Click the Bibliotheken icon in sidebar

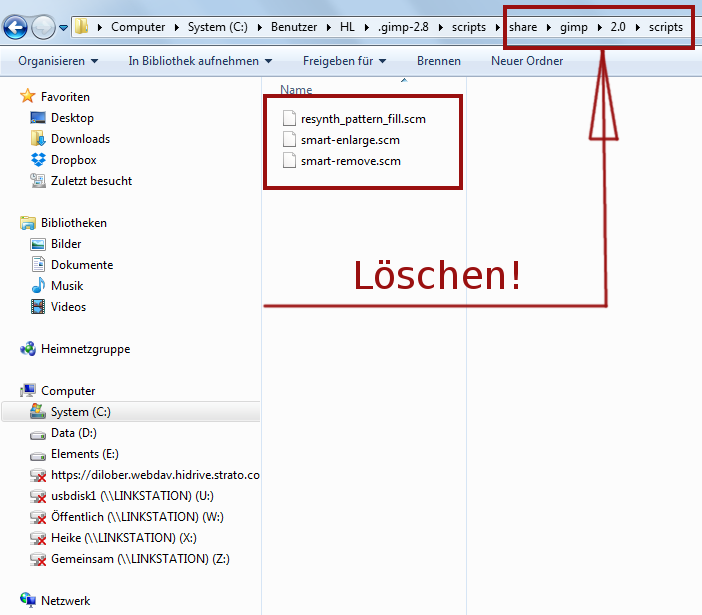[28, 223]
